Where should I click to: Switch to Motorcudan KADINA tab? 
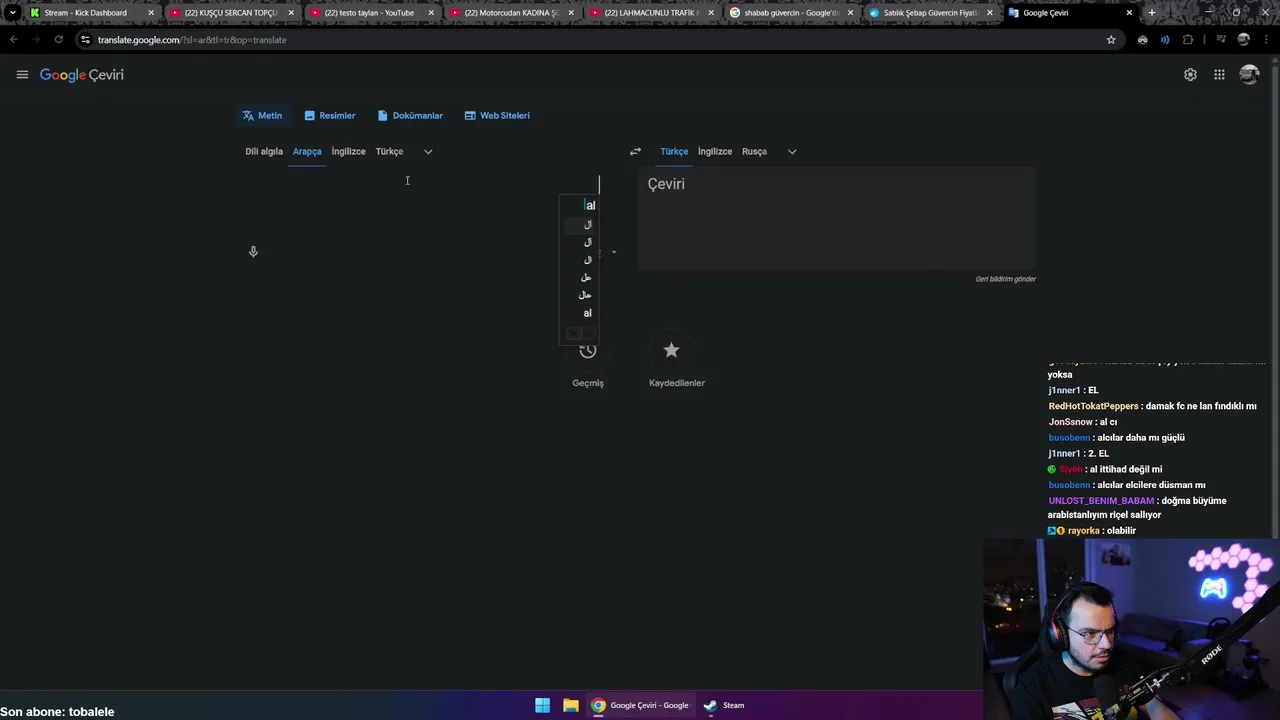(x=509, y=13)
